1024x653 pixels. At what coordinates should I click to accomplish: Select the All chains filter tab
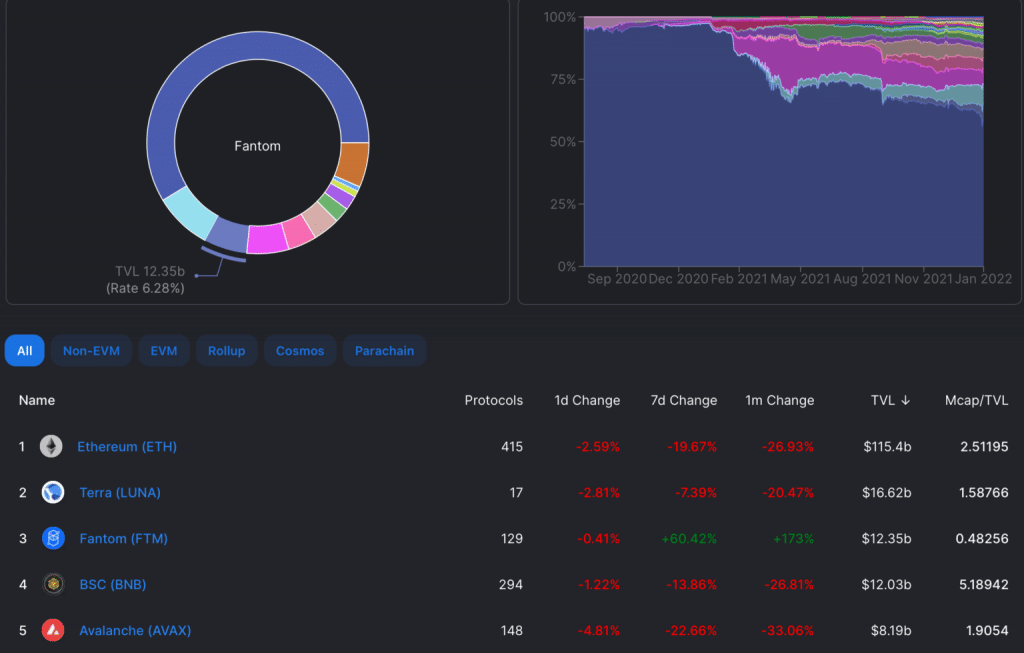point(25,351)
